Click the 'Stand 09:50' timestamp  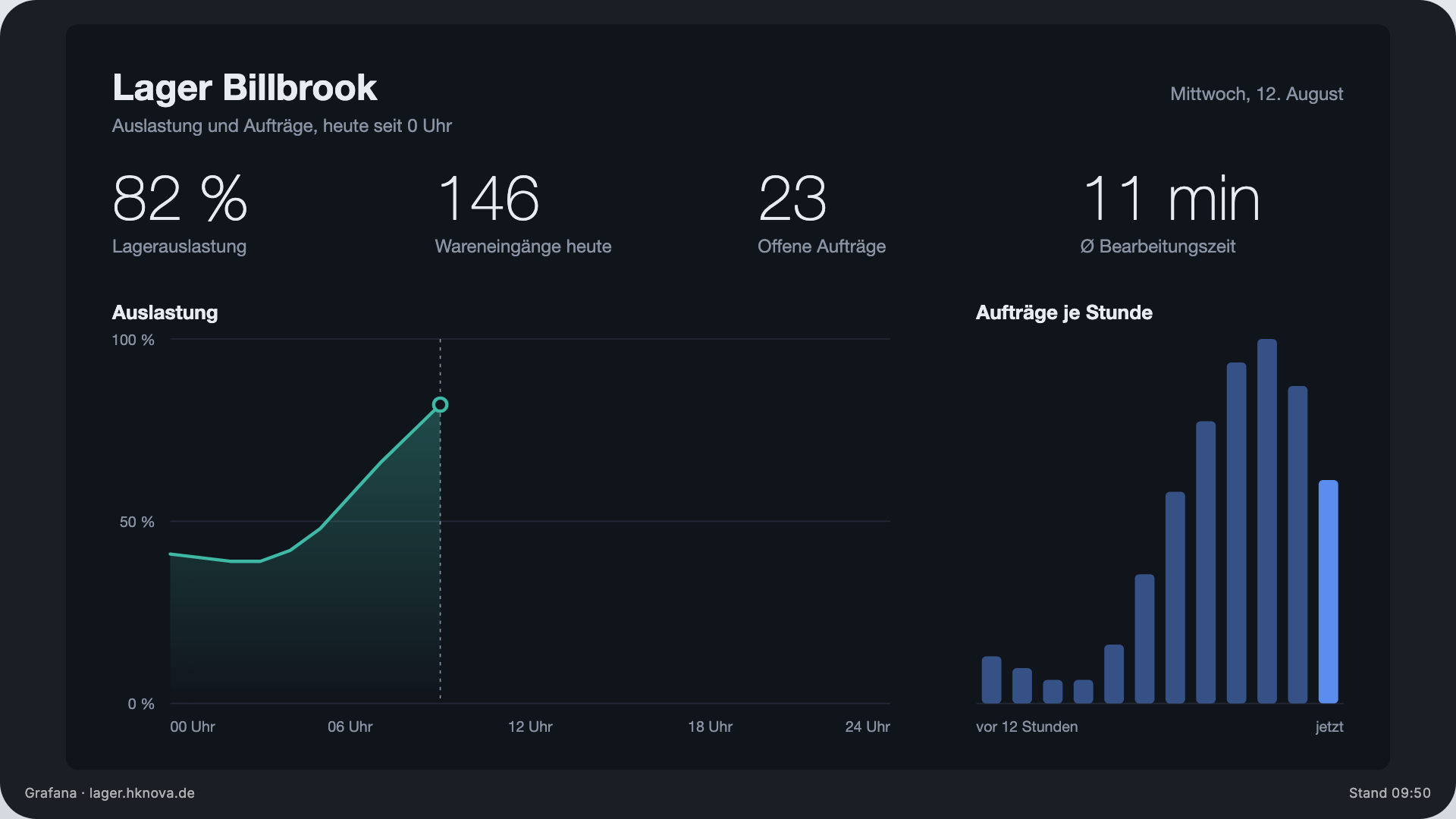coord(1390,793)
